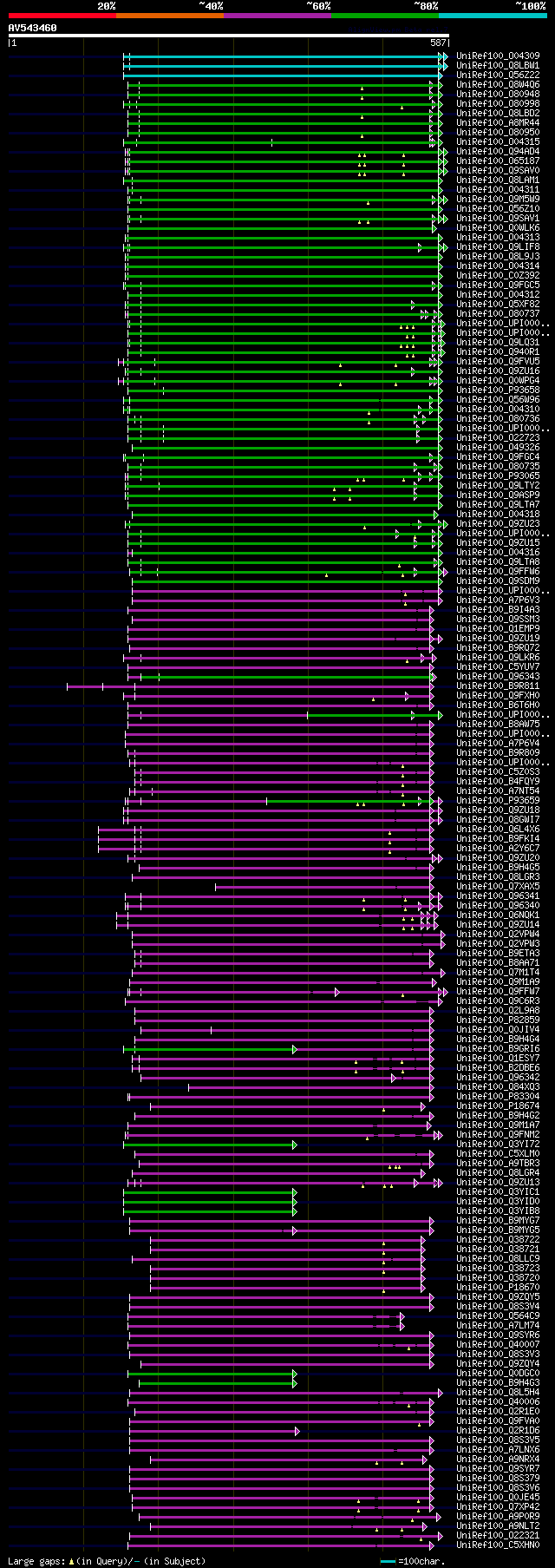
Task: Click the cyan alignment bar for Q56Z22
Action: (283, 75)
